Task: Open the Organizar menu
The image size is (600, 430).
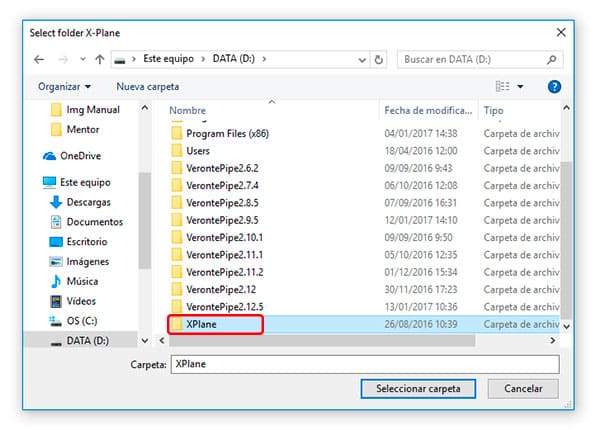Action: (64, 86)
